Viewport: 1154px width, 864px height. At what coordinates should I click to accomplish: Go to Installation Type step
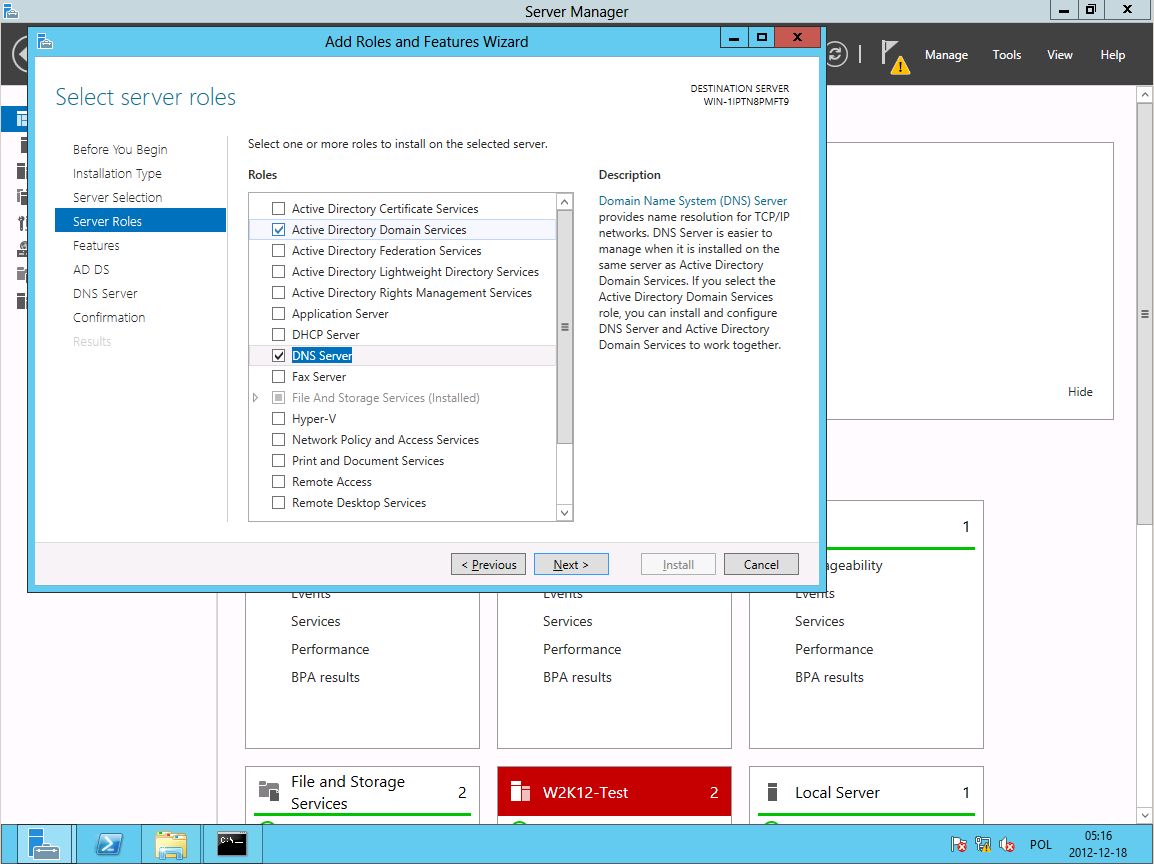click(x=117, y=173)
